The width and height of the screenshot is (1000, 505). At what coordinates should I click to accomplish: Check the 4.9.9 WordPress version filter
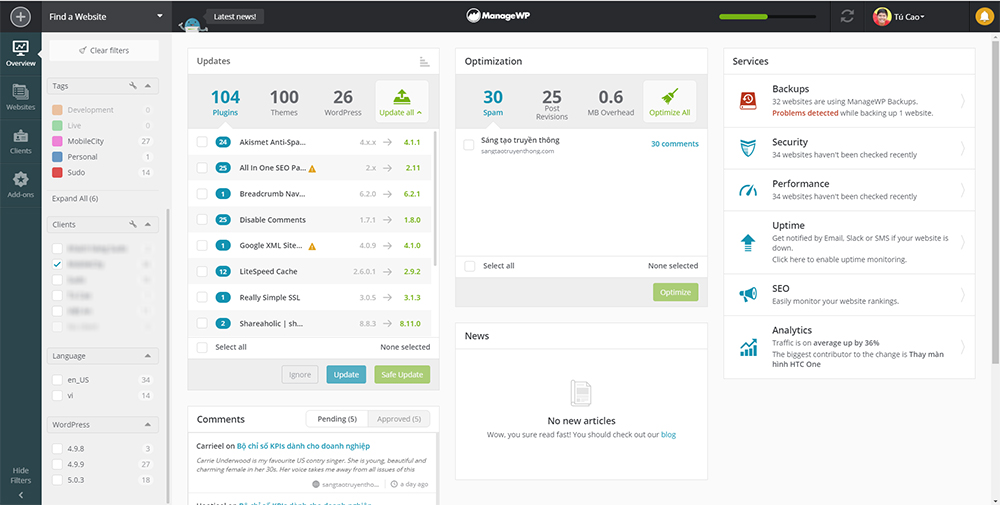click(57, 464)
